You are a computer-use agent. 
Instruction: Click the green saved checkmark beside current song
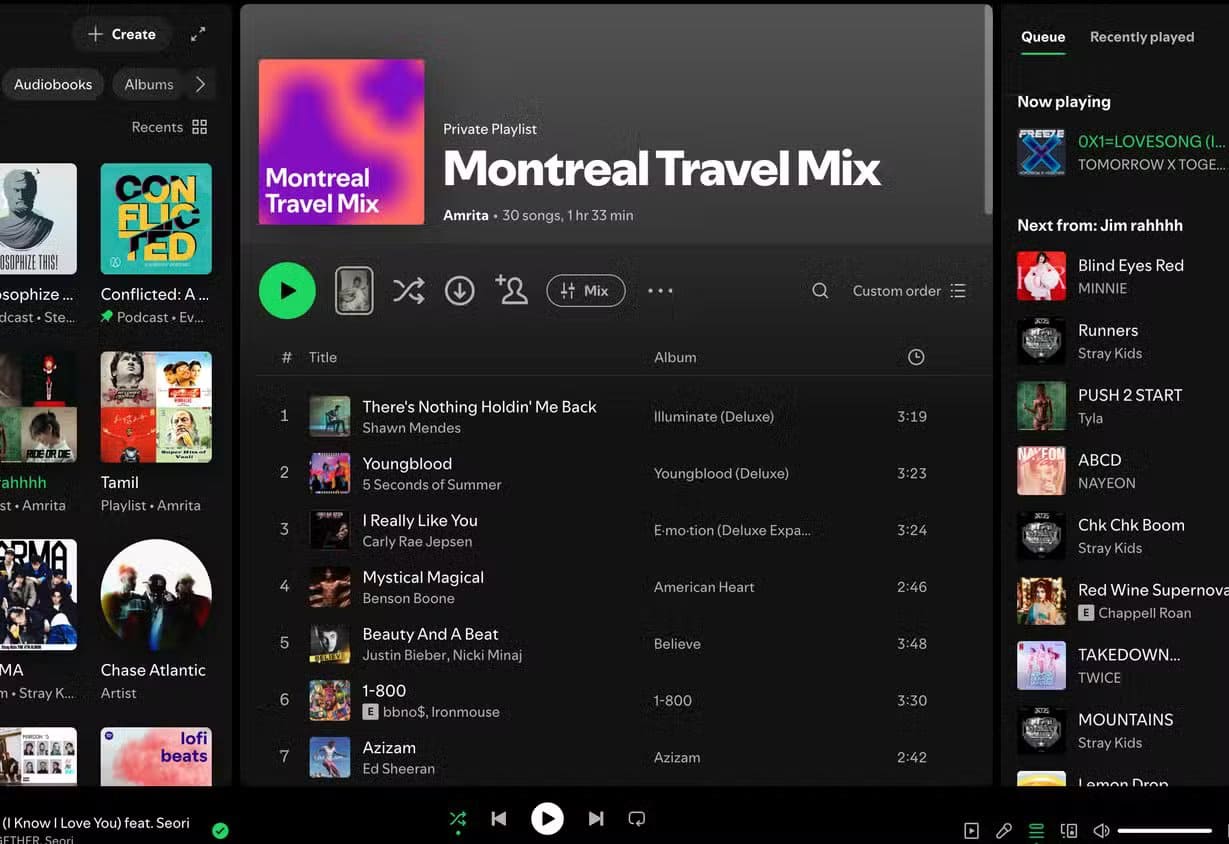click(x=220, y=830)
